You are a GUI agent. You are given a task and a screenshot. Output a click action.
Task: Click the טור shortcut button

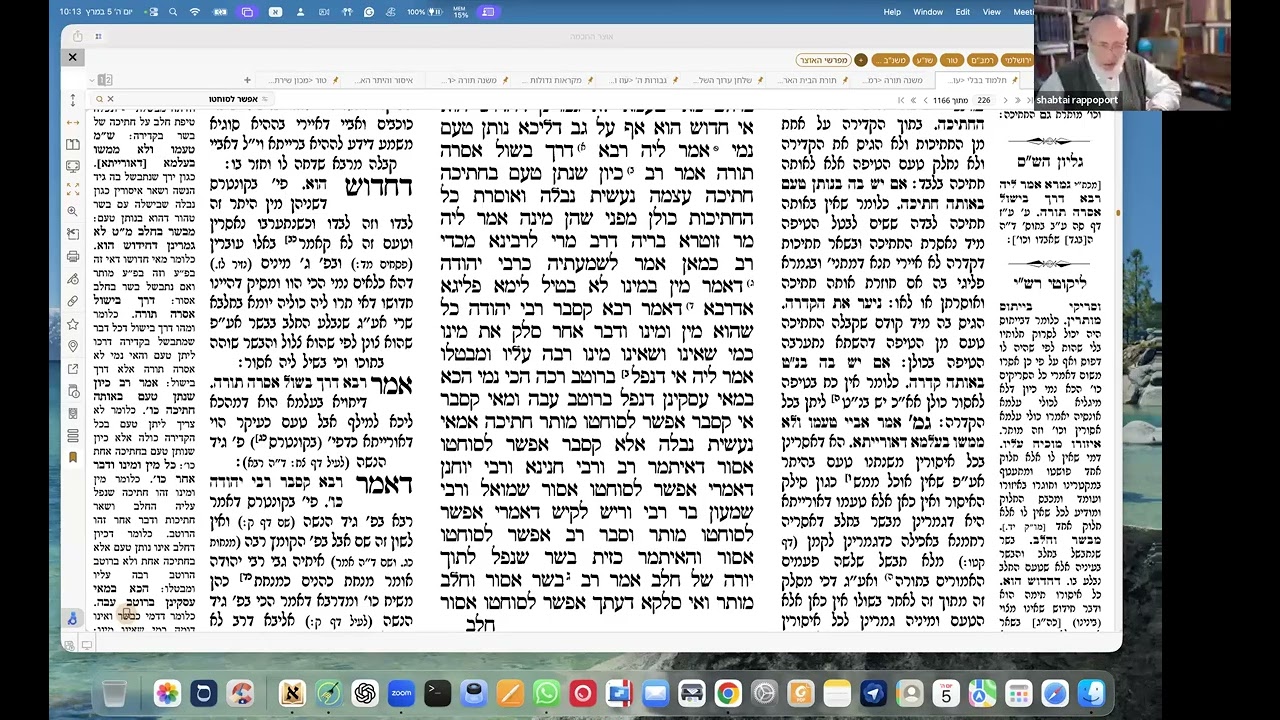tap(952, 60)
